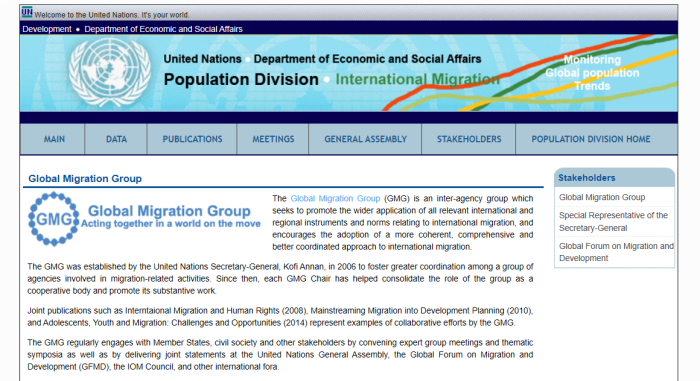Open the DATA navigation tab
This screenshot has width=700, height=381.
(116, 139)
